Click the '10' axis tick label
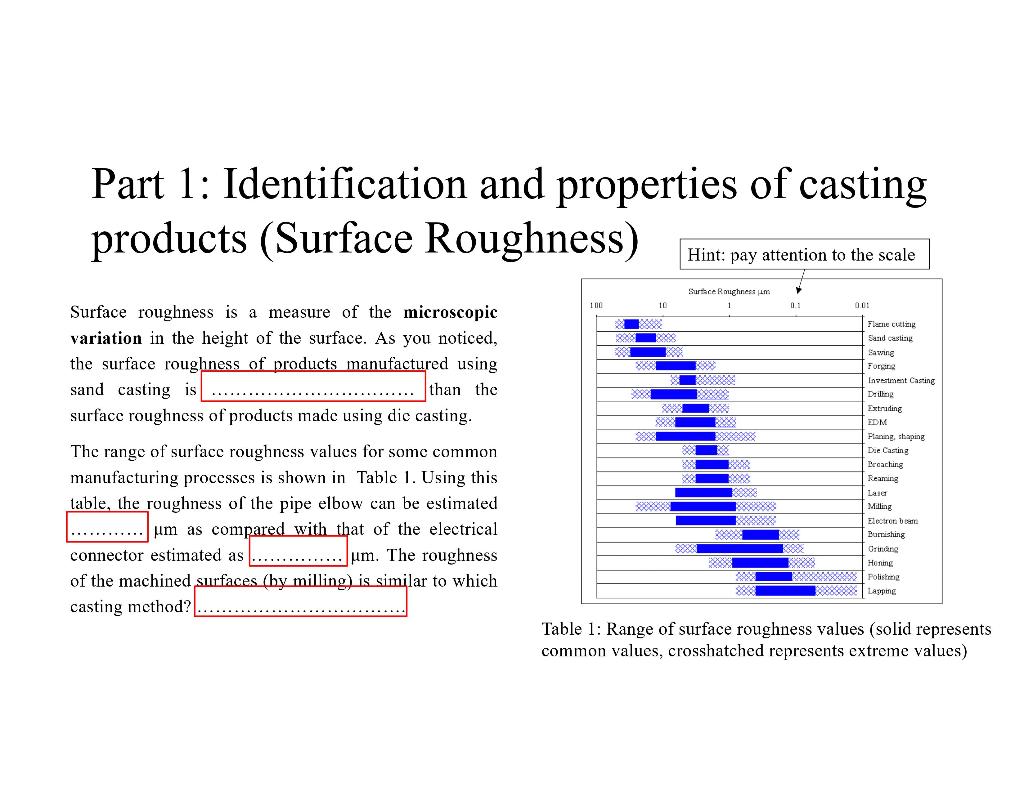The image size is (1024, 791). pyautogui.click(x=662, y=305)
